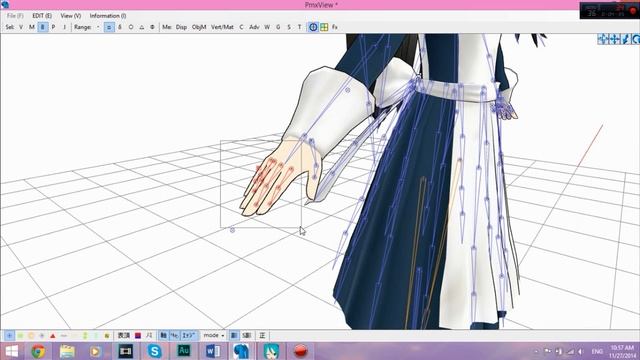Toggle the green four-pane grid icon
The height and width of the screenshot is (360, 640).
tap(324, 27)
